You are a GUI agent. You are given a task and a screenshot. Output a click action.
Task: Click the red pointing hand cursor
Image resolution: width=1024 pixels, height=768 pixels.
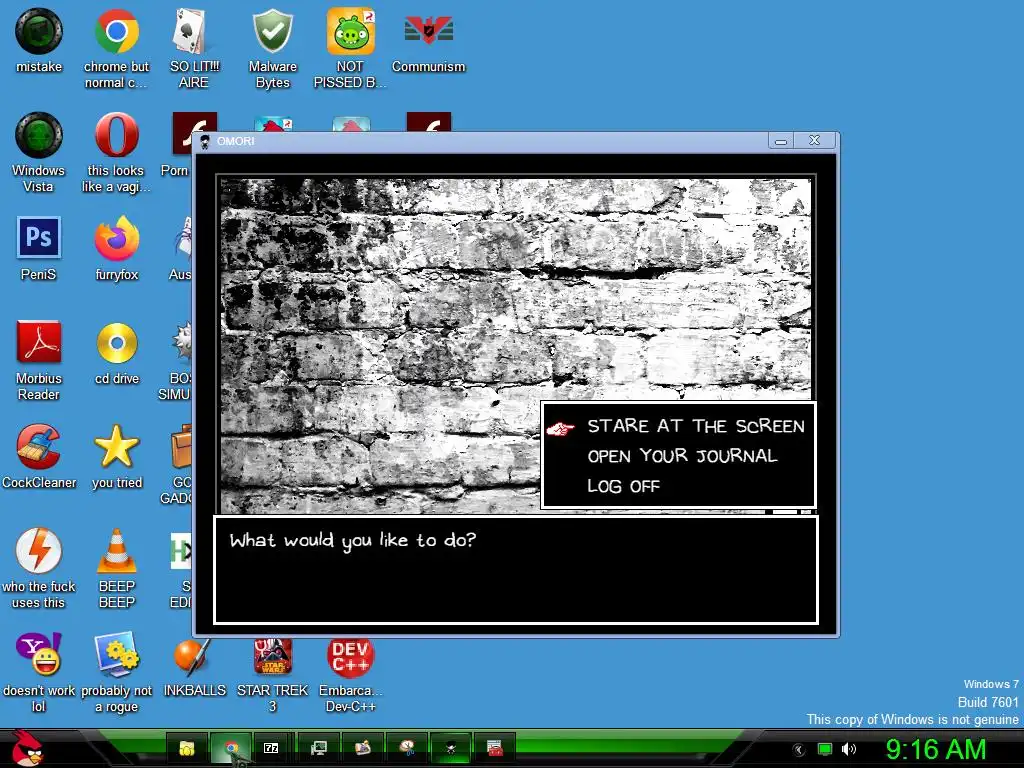click(x=560, y=429)
